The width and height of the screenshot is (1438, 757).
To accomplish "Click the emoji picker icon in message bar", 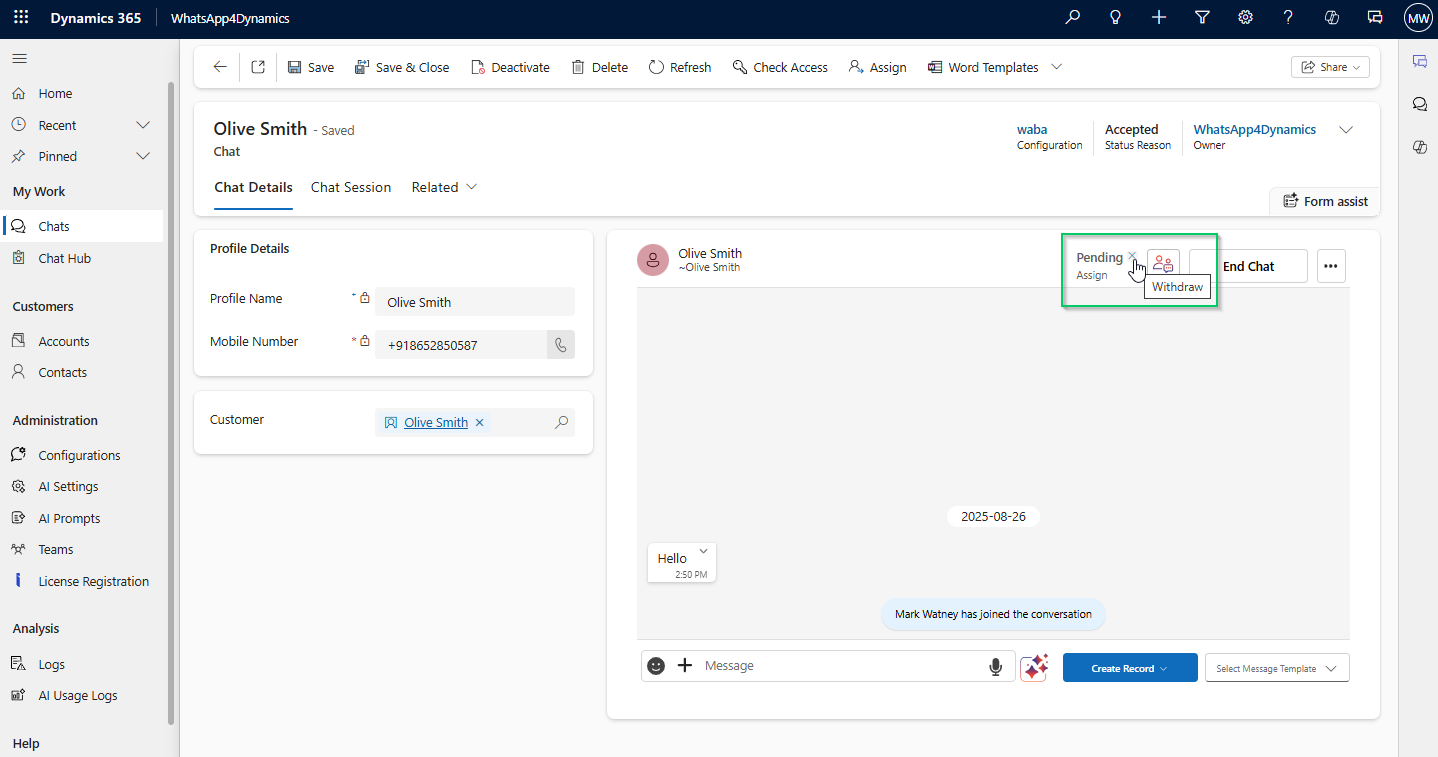I will coord(656,666).
